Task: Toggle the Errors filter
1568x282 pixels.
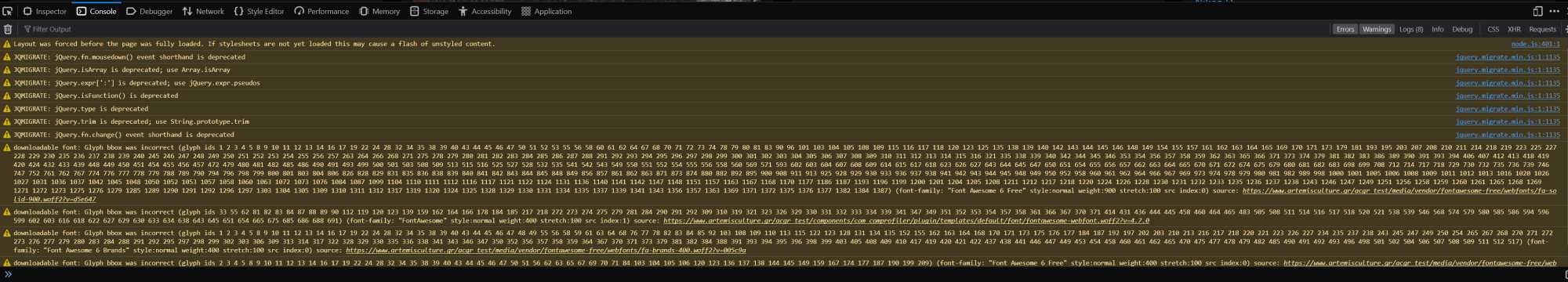Action: pos(1345,29)
